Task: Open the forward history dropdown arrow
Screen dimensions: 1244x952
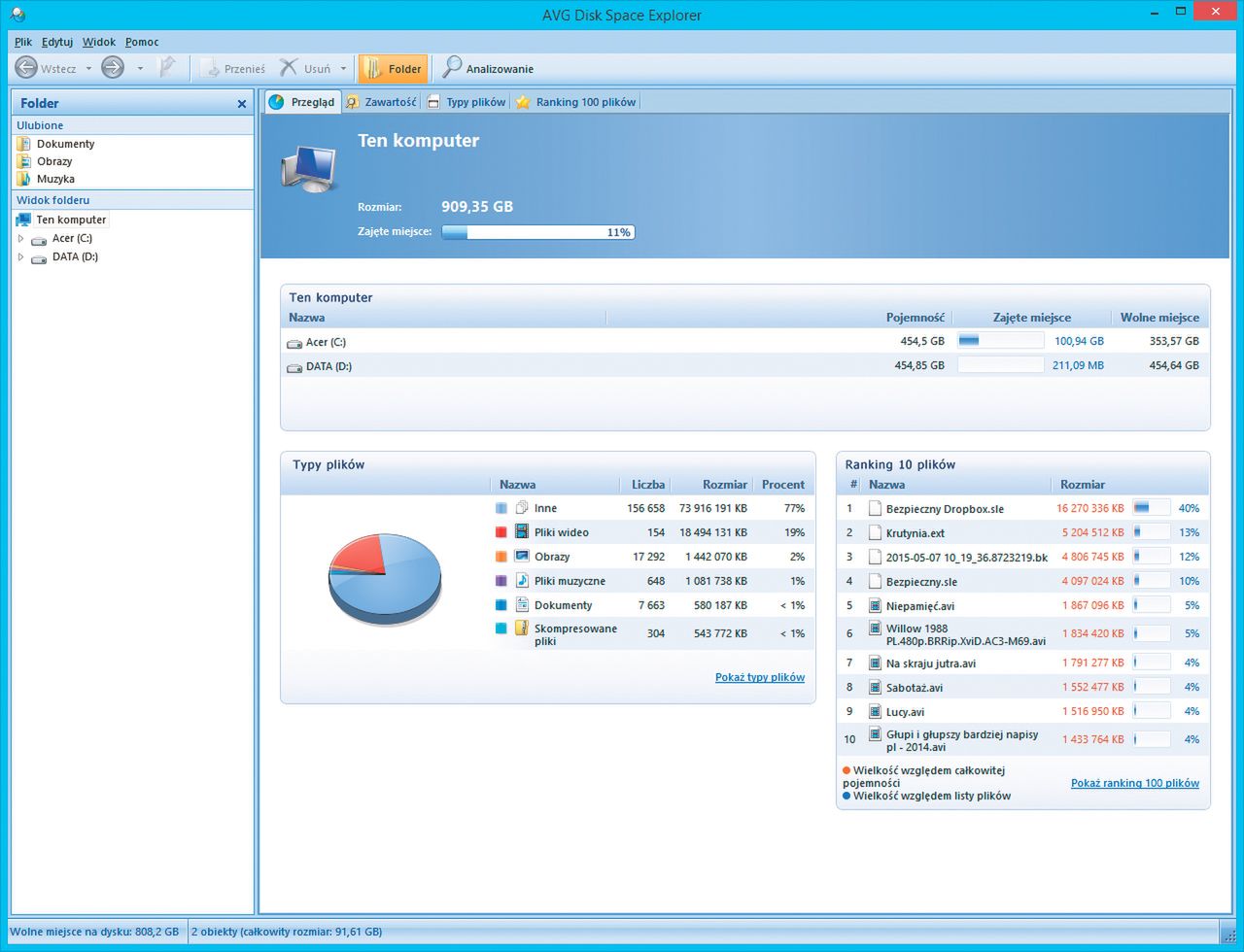Action: click(x=139, y=69)
